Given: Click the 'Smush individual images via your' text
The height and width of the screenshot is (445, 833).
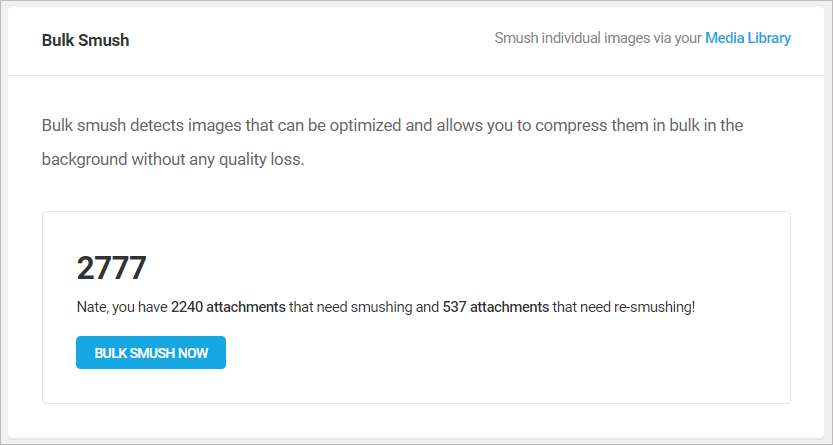Looking at the screenshot, I should coord(598,38).
